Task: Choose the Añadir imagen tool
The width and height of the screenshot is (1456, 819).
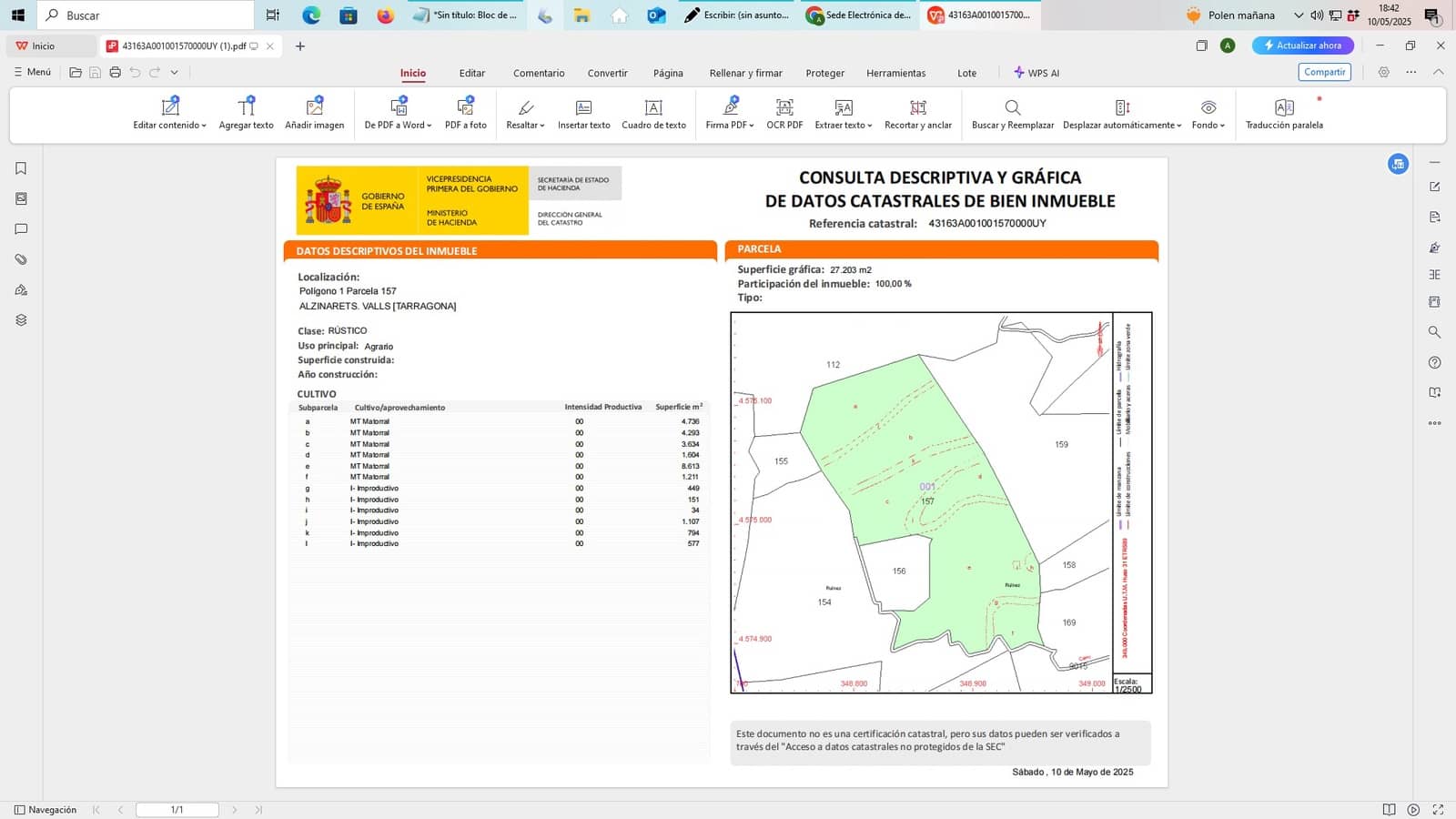Action: point(314,114)
